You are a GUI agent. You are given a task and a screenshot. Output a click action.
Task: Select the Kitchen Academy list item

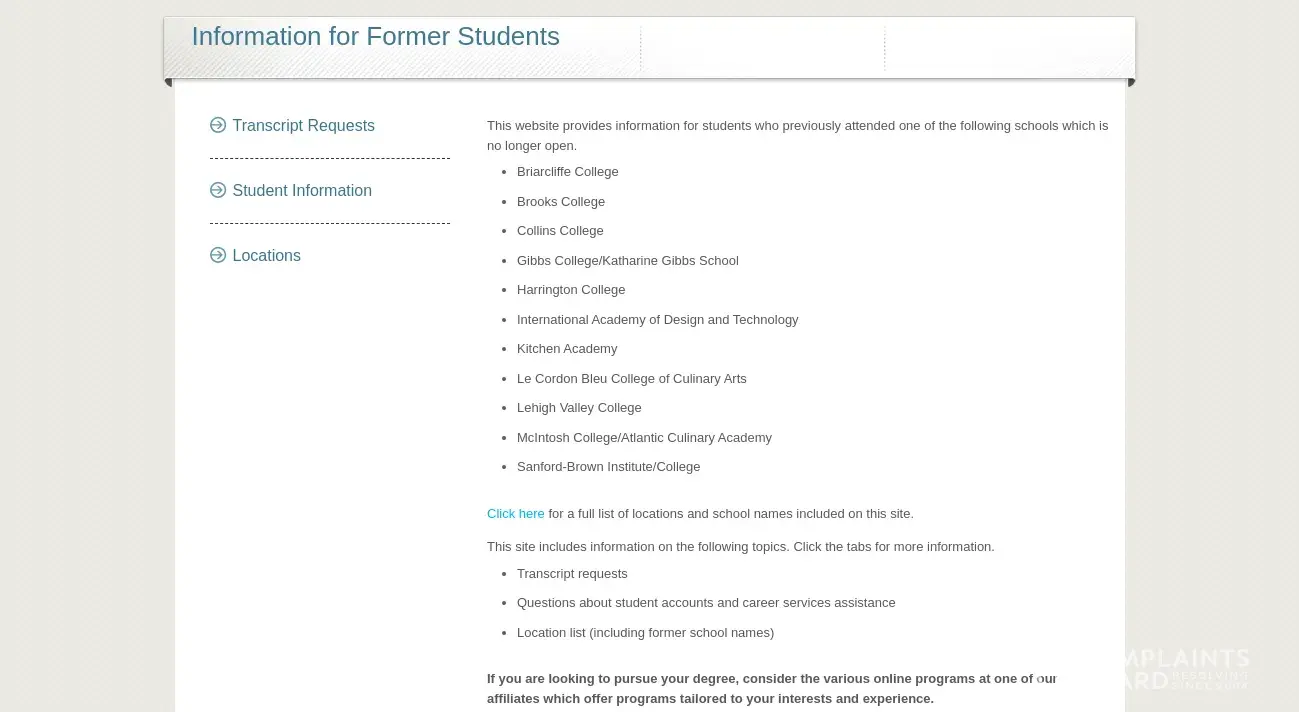coord(567,349)
